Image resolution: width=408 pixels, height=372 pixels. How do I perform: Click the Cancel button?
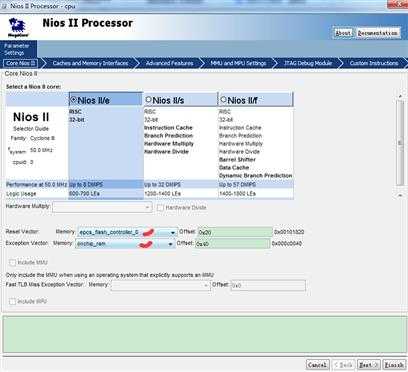[x=317, y=365]
